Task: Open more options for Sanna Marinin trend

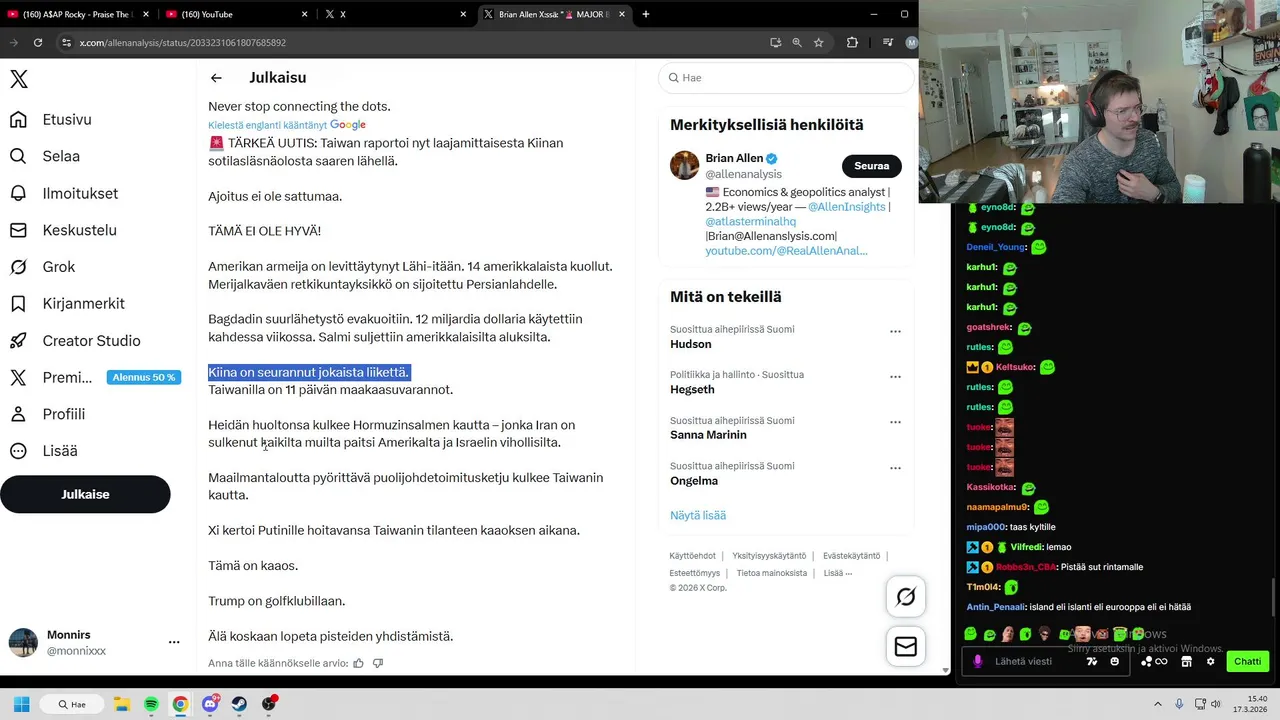Action: point(895,422)
